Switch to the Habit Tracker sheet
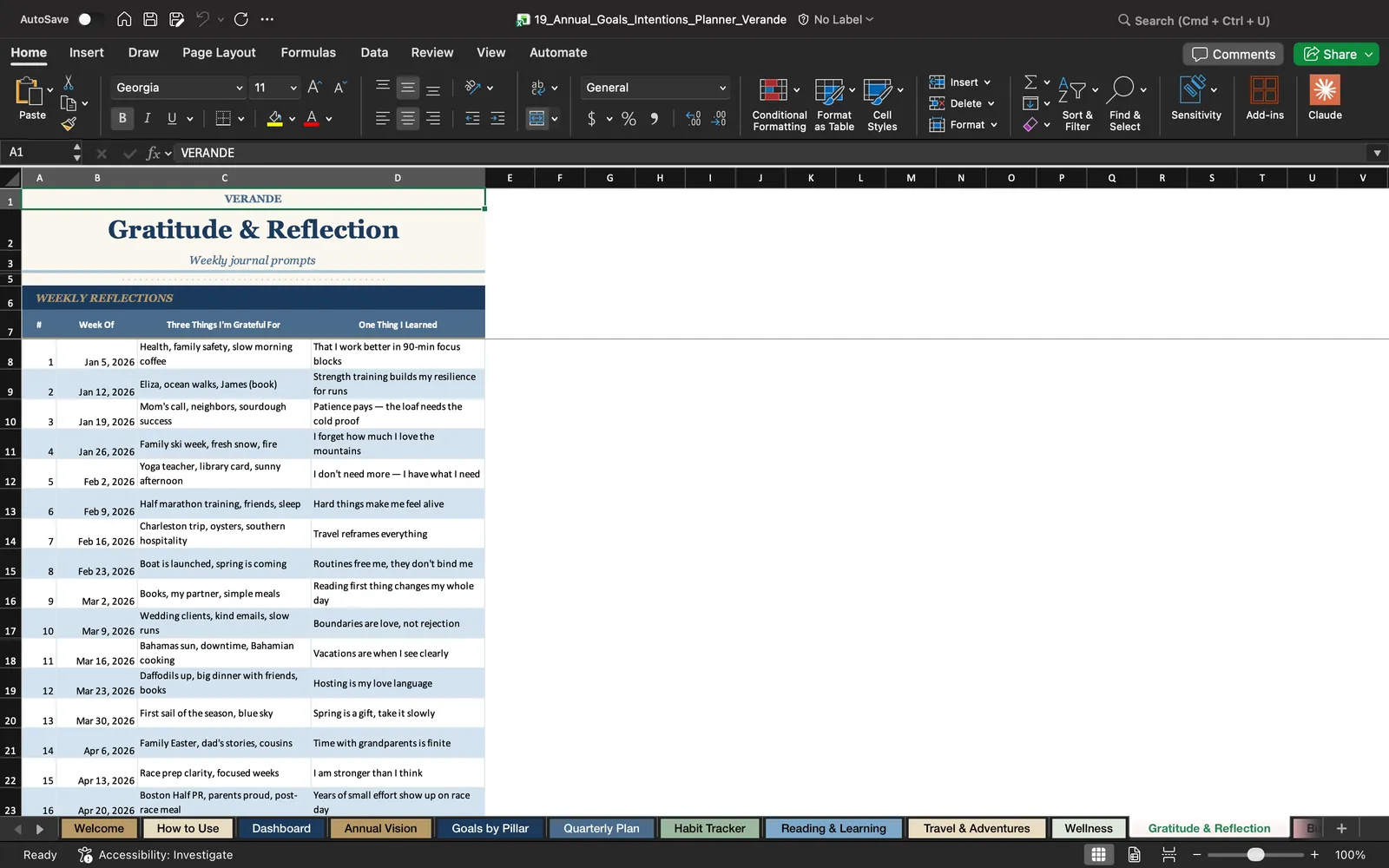This screenshot has height=868, width=1389. 709,828
